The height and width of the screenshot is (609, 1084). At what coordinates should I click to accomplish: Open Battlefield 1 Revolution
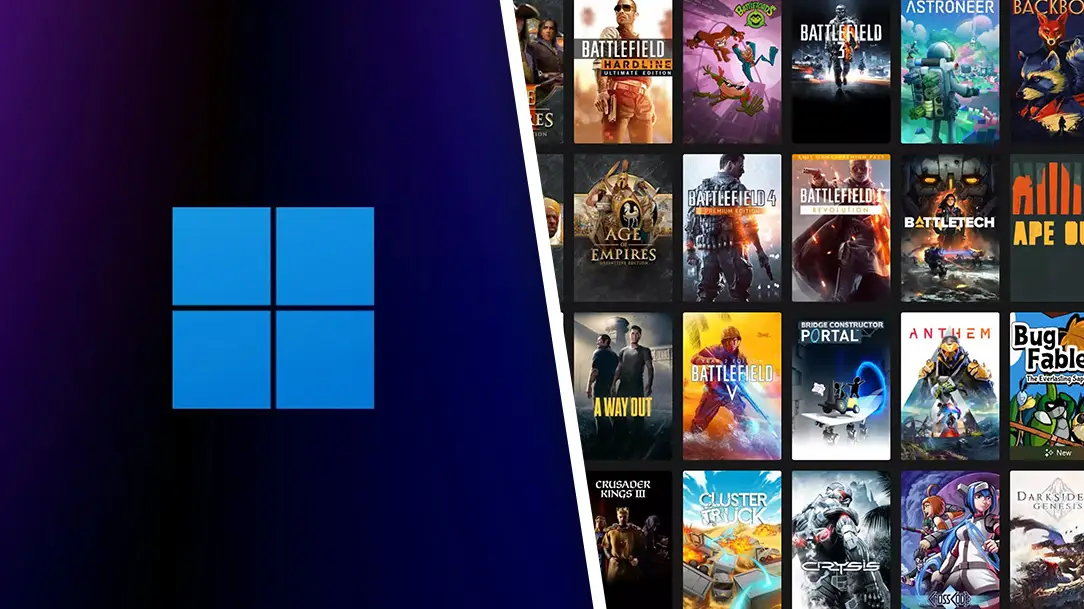[x=841, y=228]
